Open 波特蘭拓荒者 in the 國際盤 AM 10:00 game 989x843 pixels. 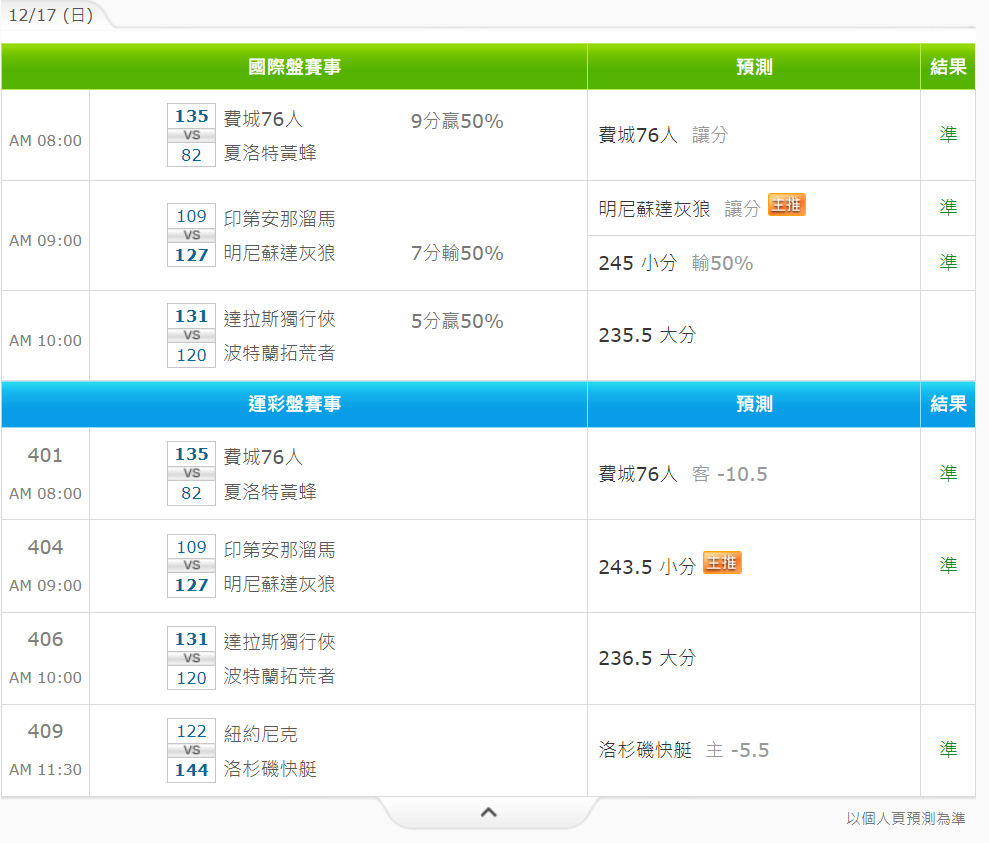(279, 353)
